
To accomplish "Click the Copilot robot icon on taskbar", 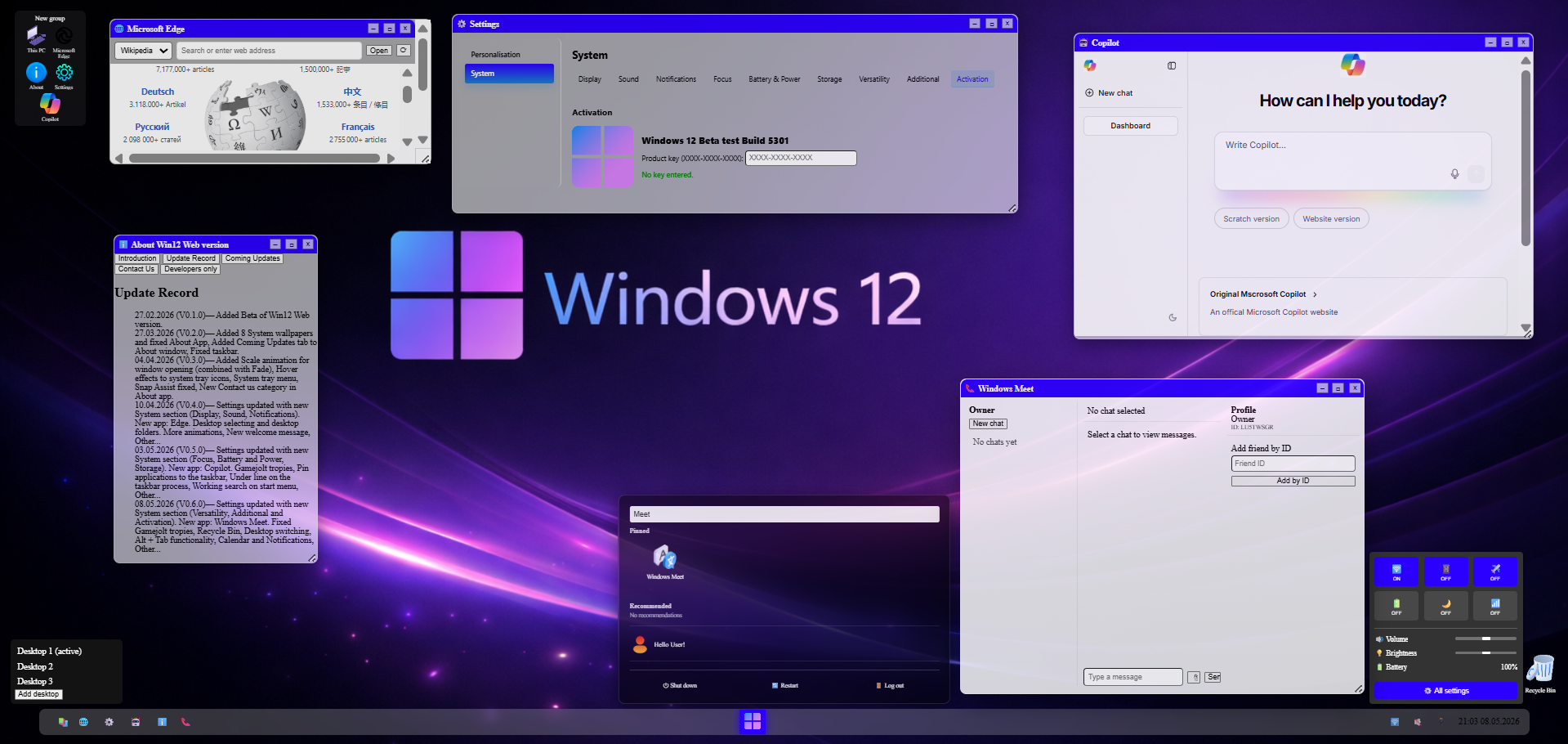I will tap(136, 722).
